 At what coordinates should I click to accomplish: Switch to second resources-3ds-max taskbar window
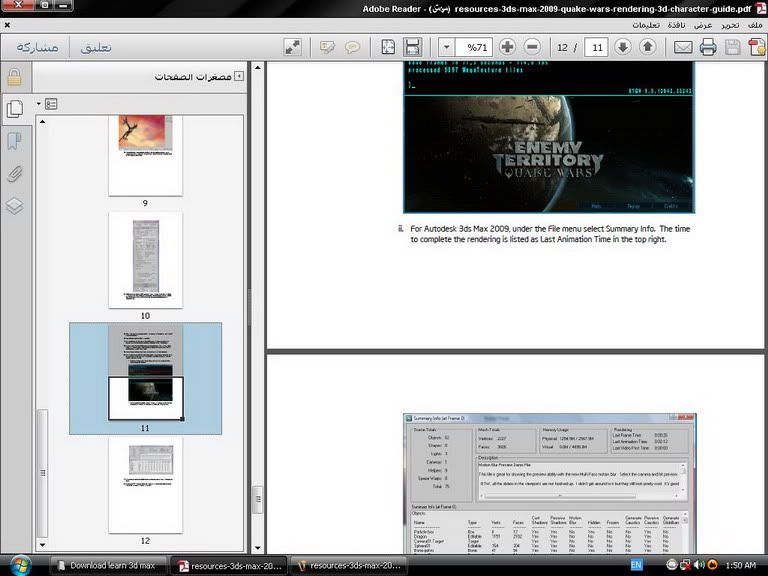349,566
